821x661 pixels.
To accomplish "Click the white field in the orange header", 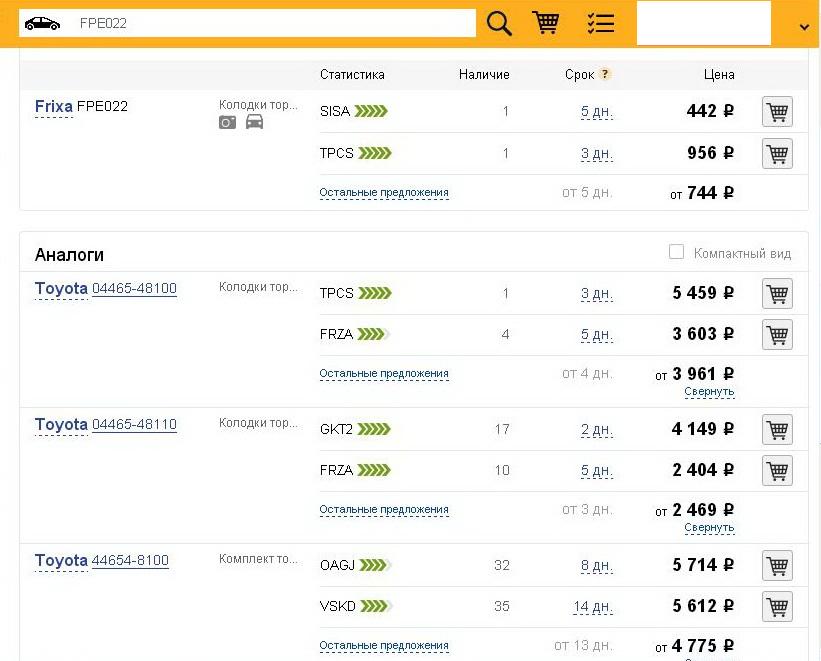I will [x=704, y=23].
